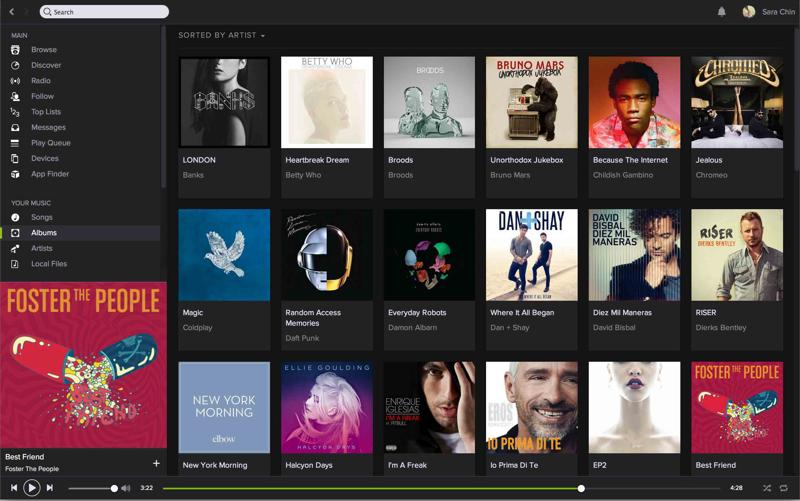
Task: Open the notifications bell
Action: (x=721, y=12)
